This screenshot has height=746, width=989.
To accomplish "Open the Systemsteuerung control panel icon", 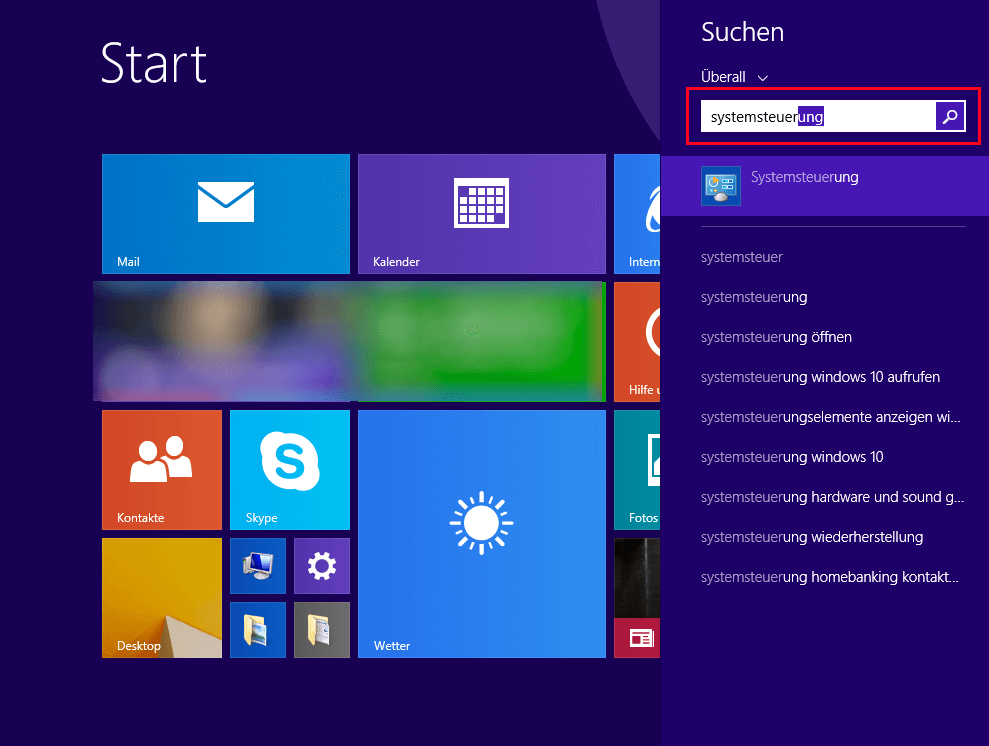I will [721, 186].
